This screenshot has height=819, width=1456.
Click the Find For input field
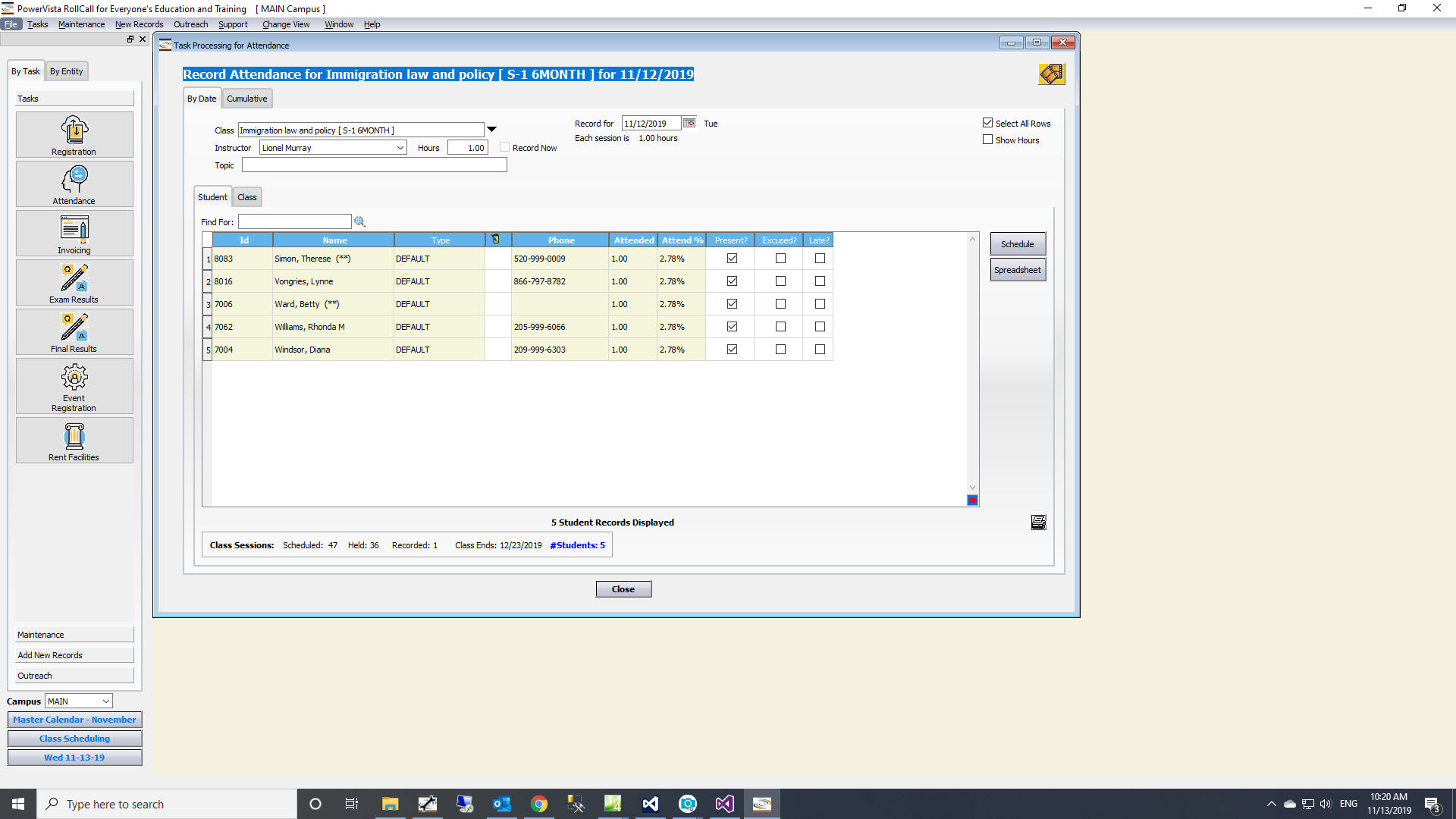295,221
